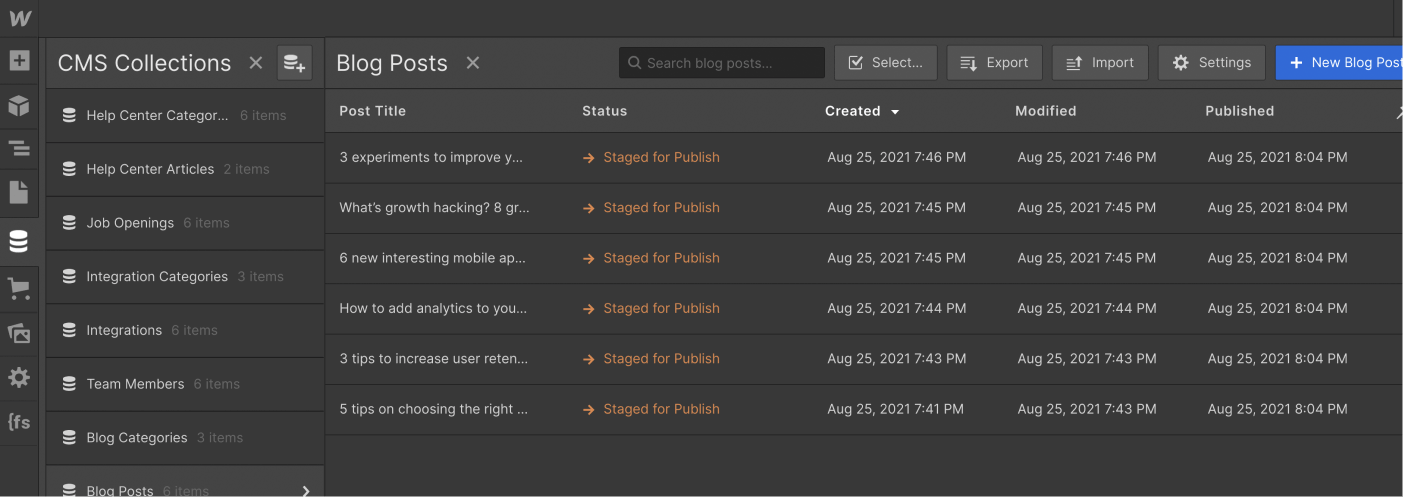Close the CMS Collections panel
Viewport: 1403px width, 497px height.
(256, 63)
